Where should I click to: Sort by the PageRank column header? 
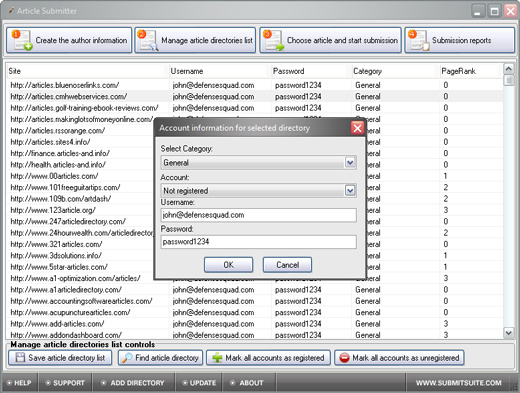click(471, 71)
